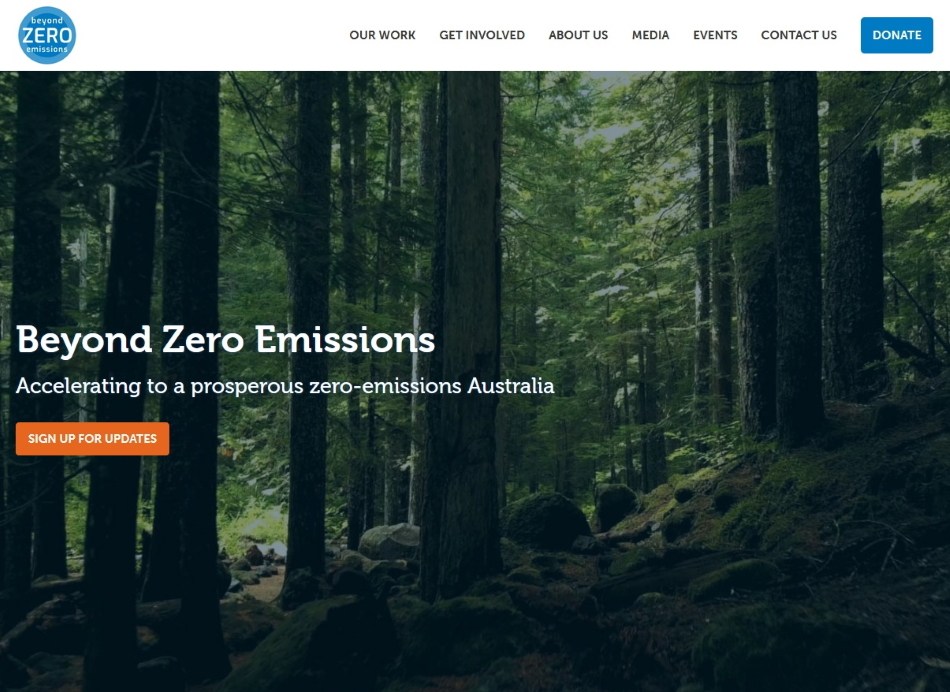This screenshot has width=950, height=692.
Task: Click the 'Beyond Zero Emissions' hero heading
Action: 225,339
